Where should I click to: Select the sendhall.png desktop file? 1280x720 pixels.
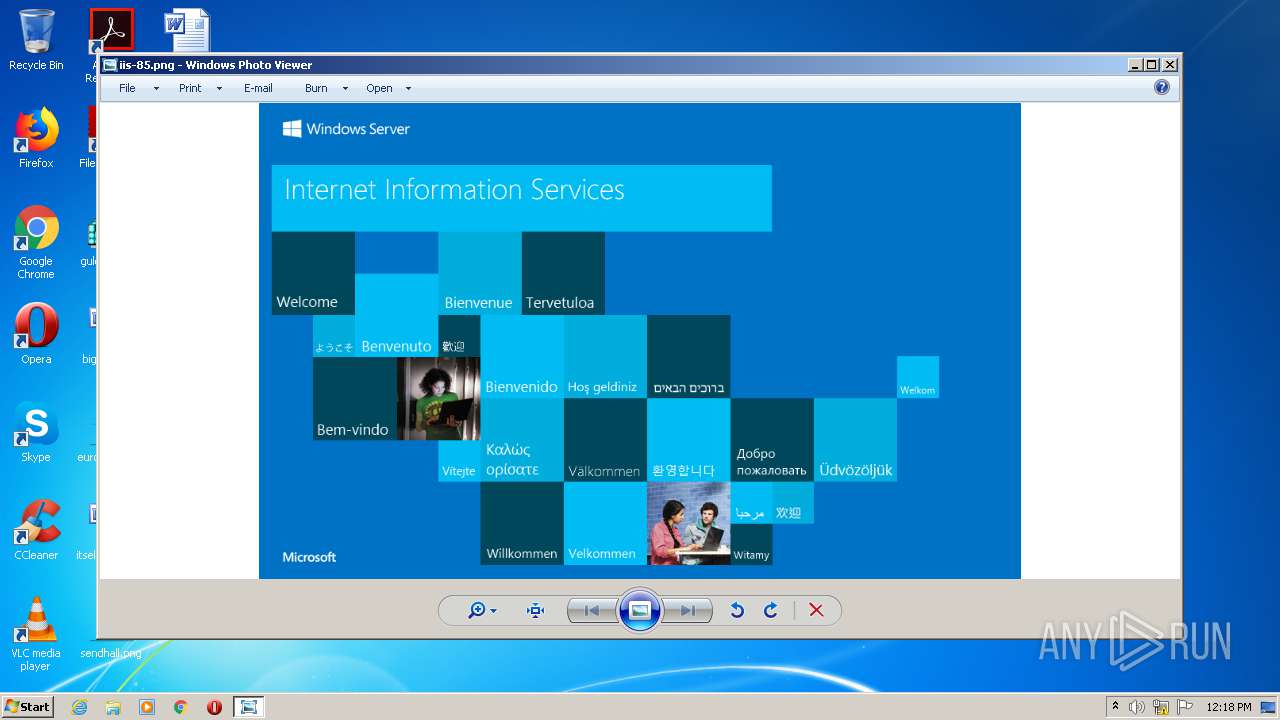pyautogui.click(x=110, y=653)
